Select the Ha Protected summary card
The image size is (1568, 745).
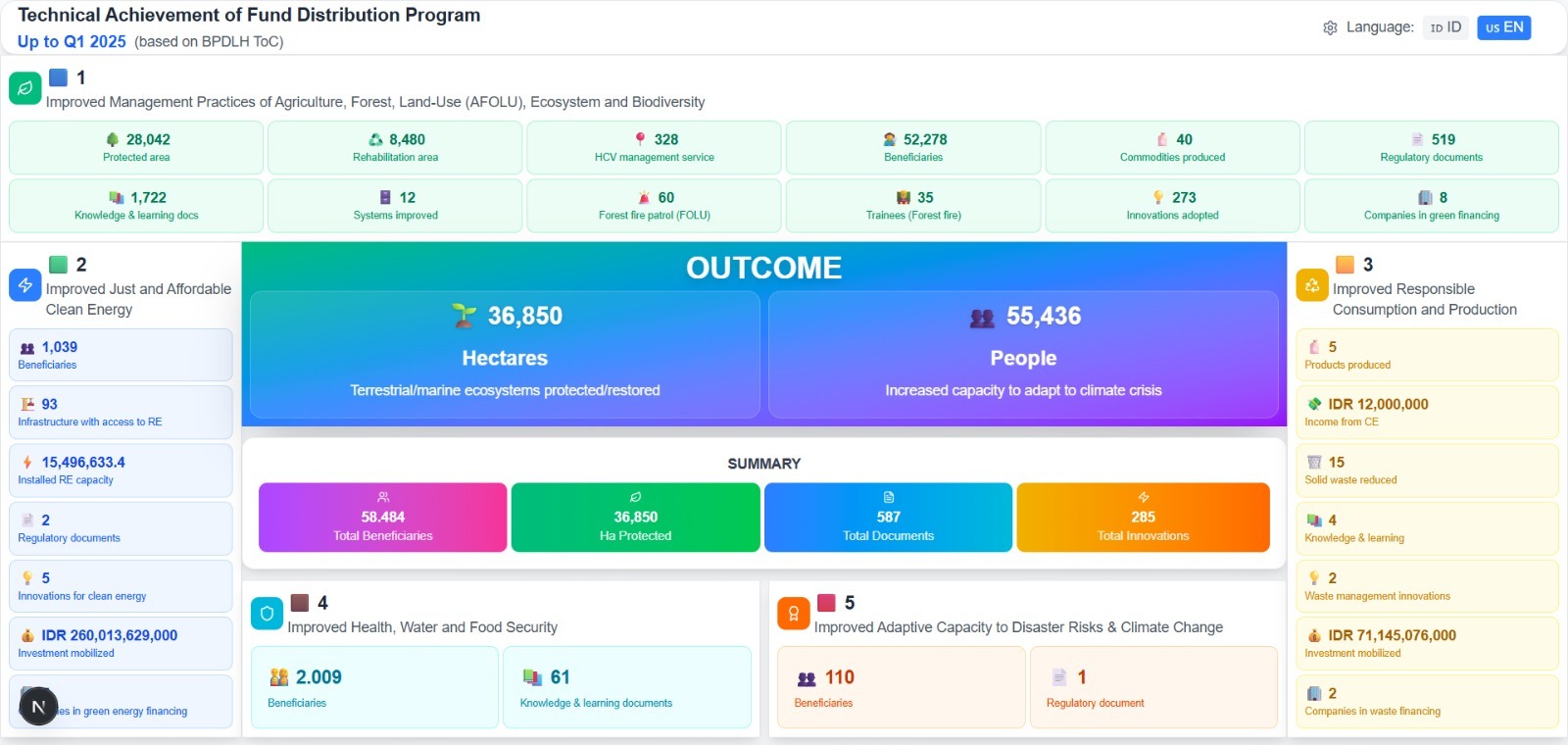coord(635,518)
